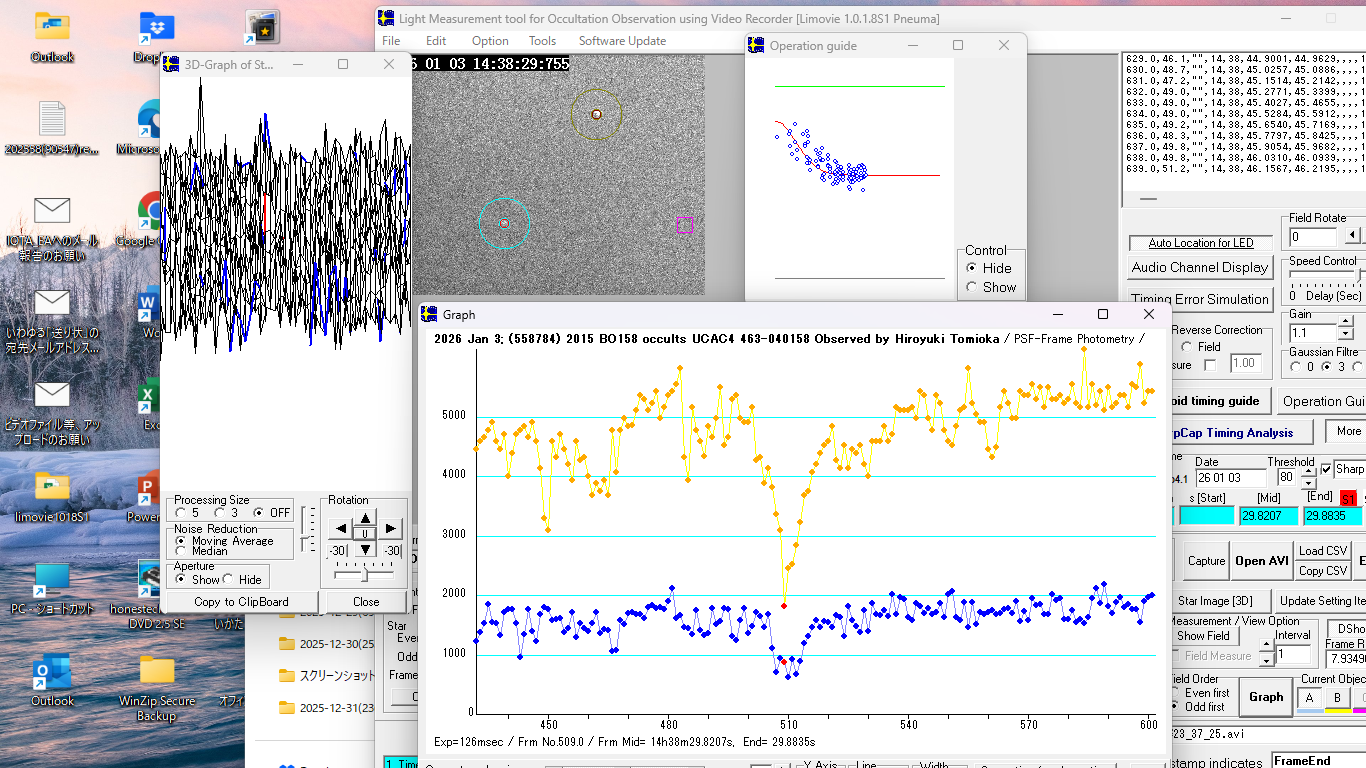The height and width of the screenshot is (768, 1366).
Task: Open the Tools menu
Action: 542,41
